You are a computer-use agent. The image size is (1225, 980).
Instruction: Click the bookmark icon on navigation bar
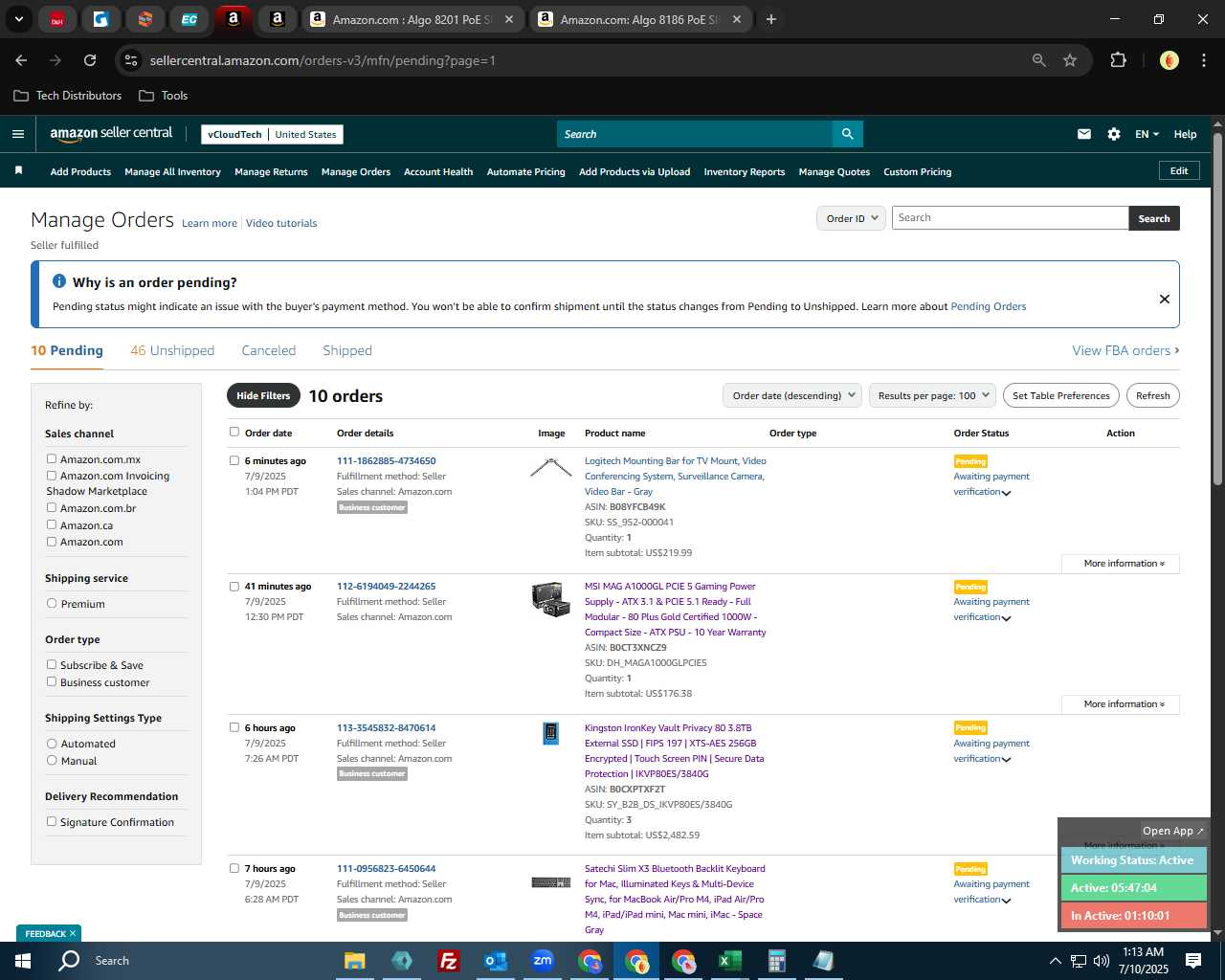pos(18,171)
